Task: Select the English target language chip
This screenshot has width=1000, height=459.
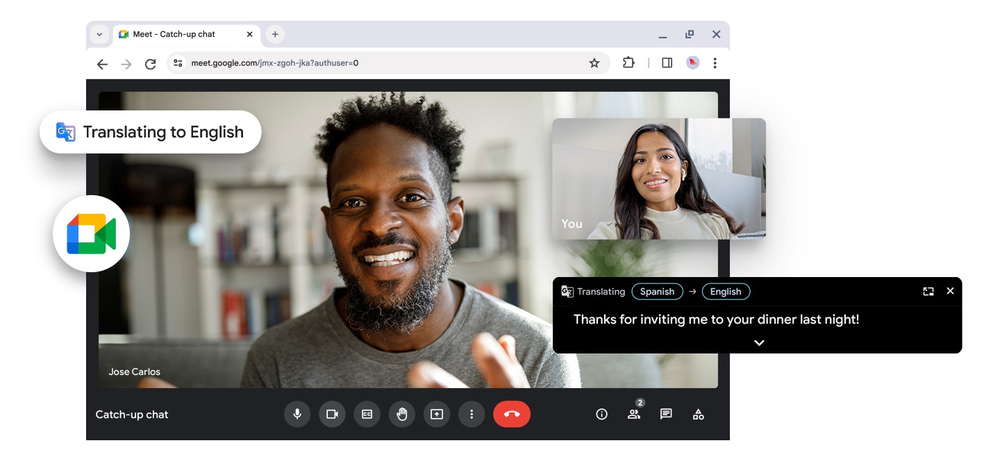Action: [726, 292]
